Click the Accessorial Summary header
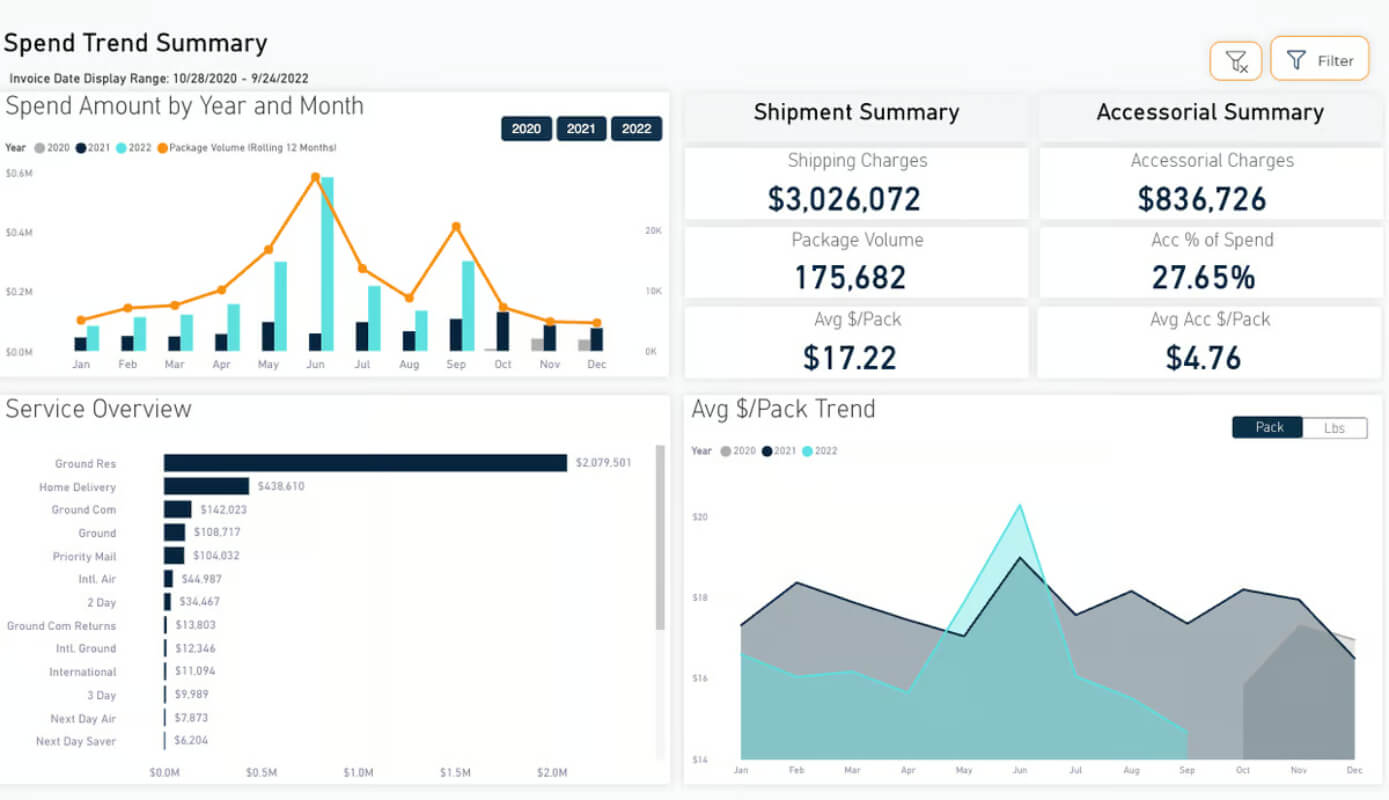 coord(1210,113)
